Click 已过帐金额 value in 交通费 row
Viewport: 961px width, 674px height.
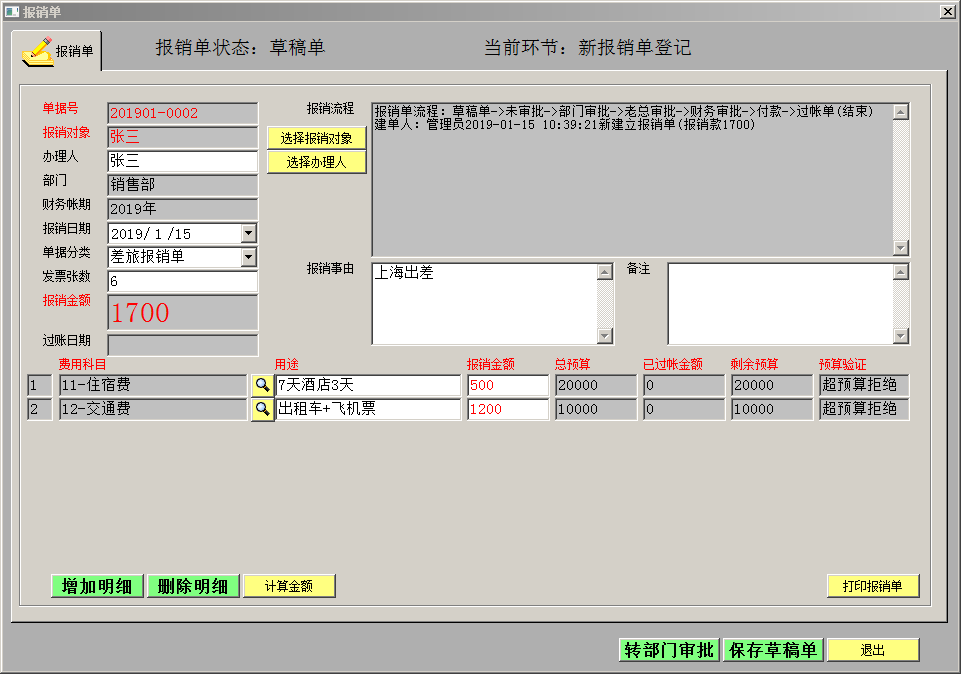pos(684,409)
